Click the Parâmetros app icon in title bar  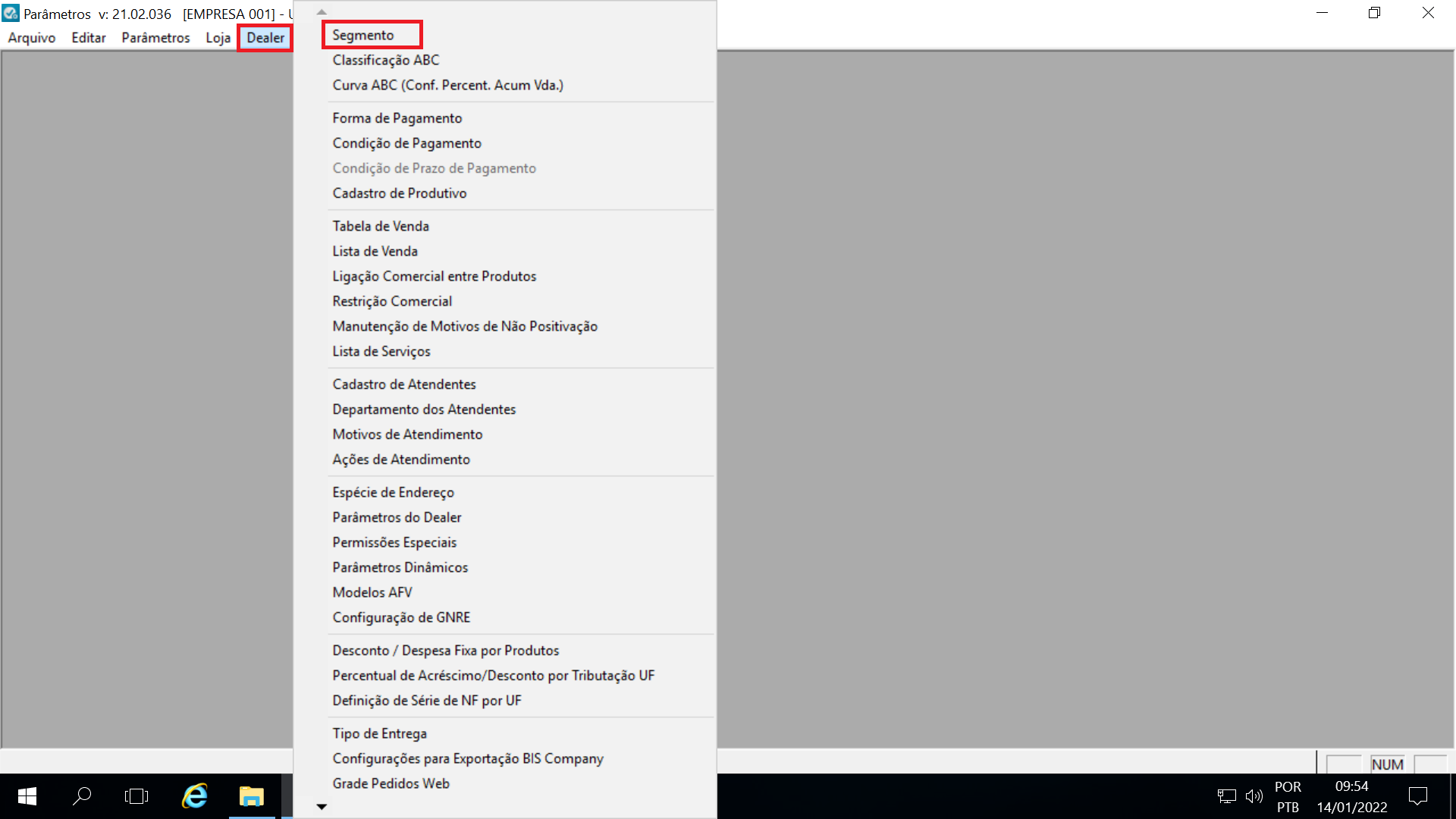click(11, 14)
